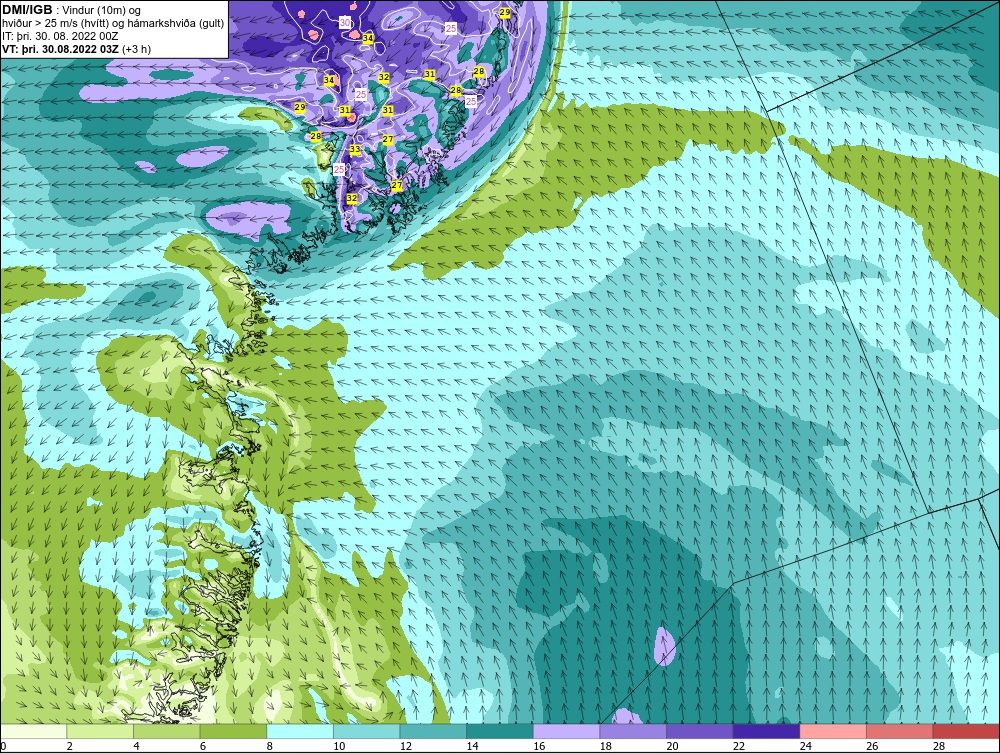Click the legend scale value 12

click(406, 746)
